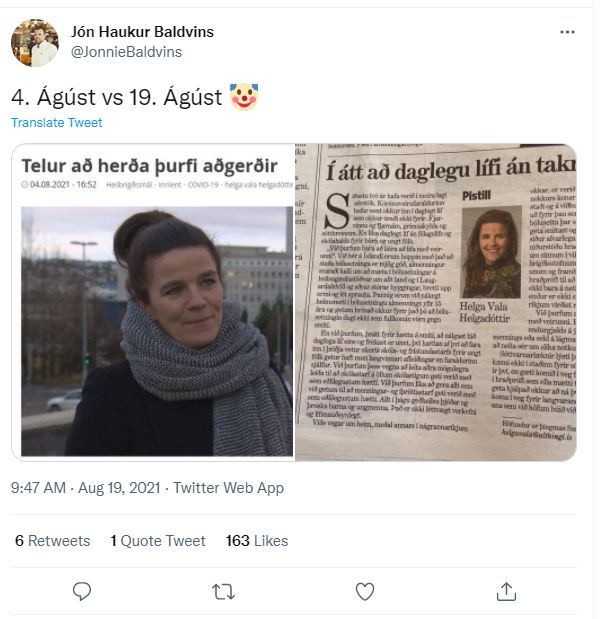
Task: Click the 9:47 AM Aug 19, 2021 timestamp
Action: coord(86,488)
